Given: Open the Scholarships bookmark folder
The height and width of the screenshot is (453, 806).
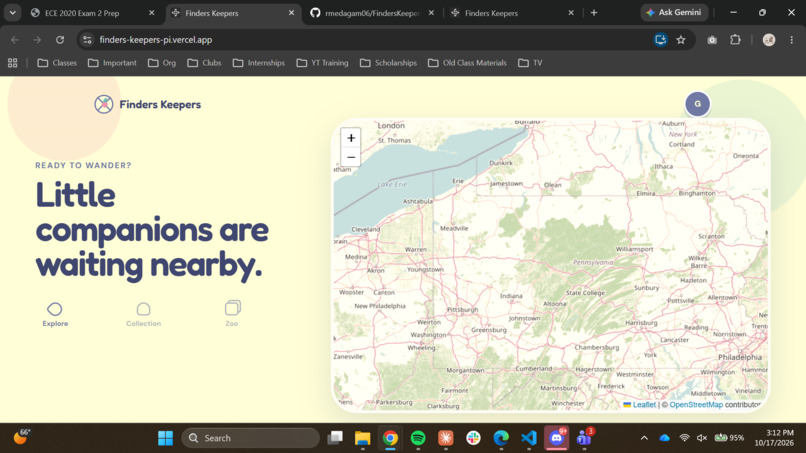Looking at the screenshot, I should (389, 63).
